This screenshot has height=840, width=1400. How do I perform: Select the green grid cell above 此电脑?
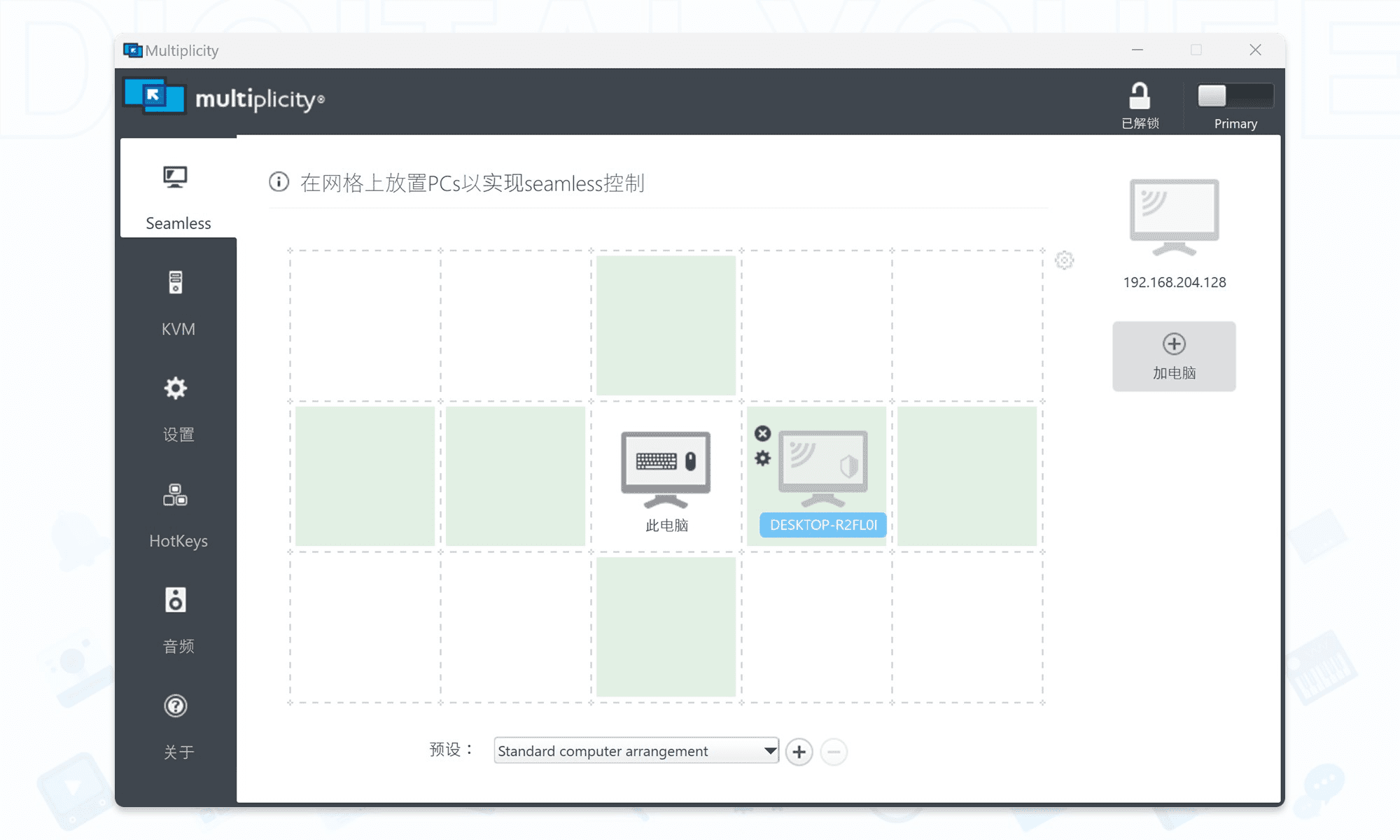(666, 325)
